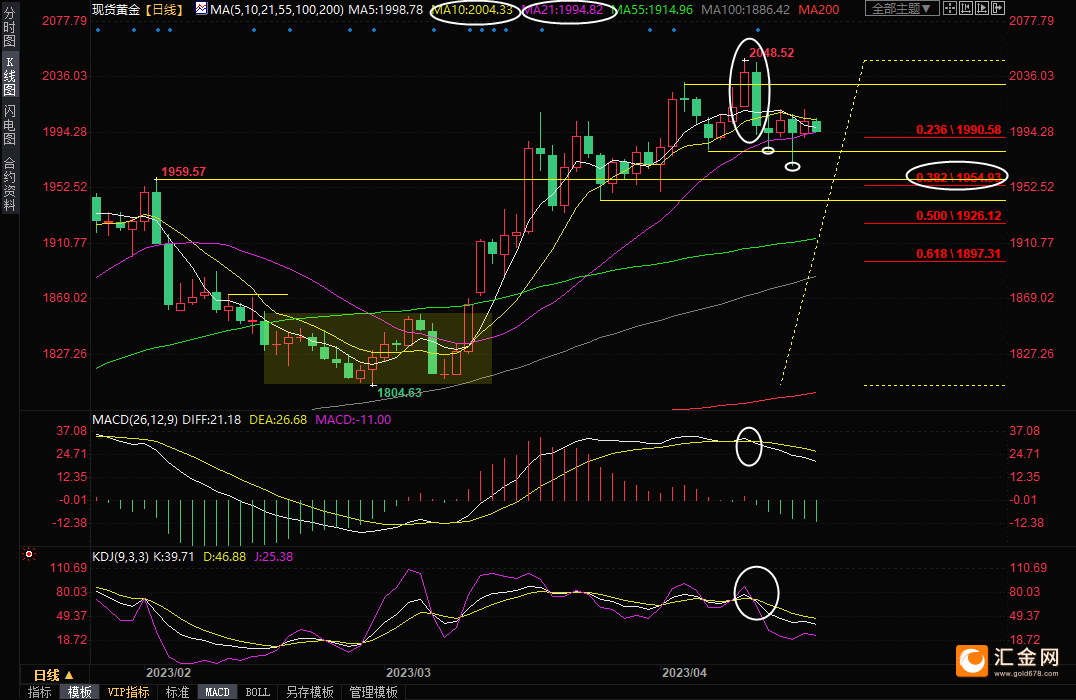Click the 2023/02 date axis label
The image size is (1076, 700).
pos(168,673)
